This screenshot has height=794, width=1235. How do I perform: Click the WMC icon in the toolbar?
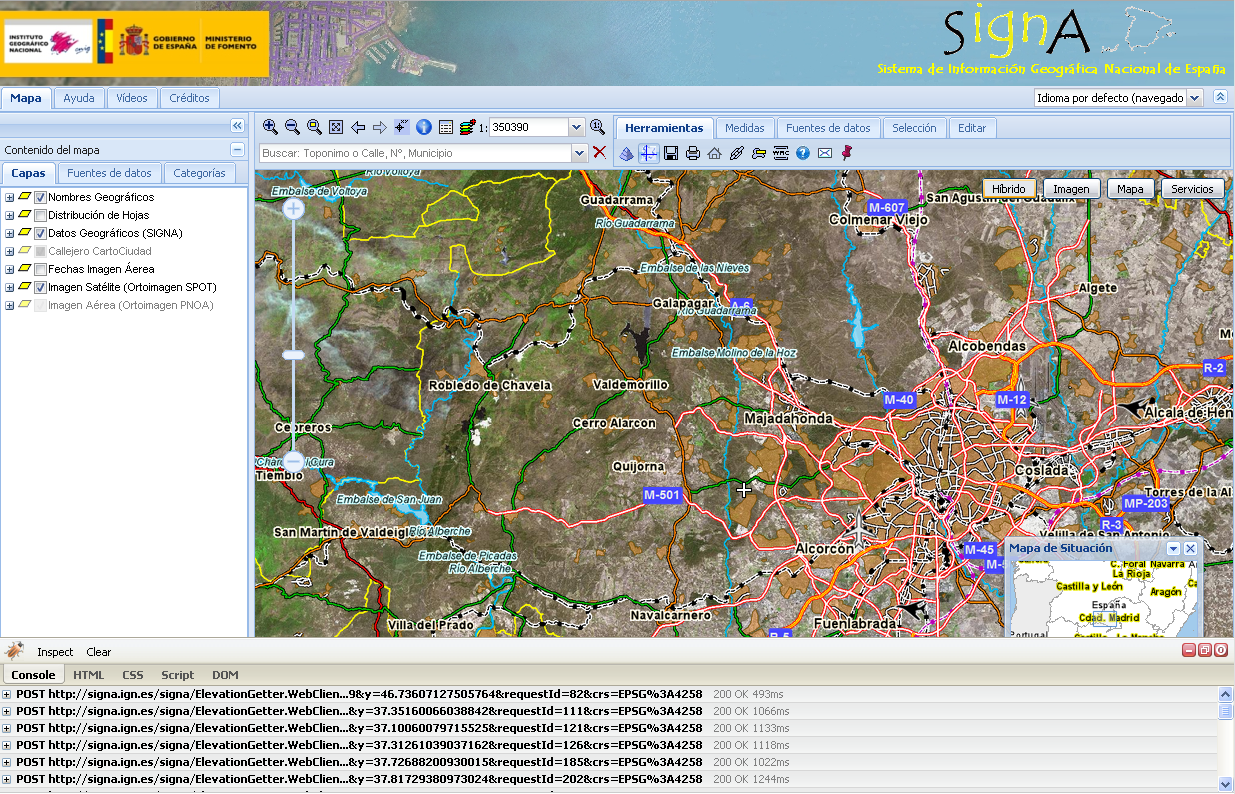[x=781, y=153]
